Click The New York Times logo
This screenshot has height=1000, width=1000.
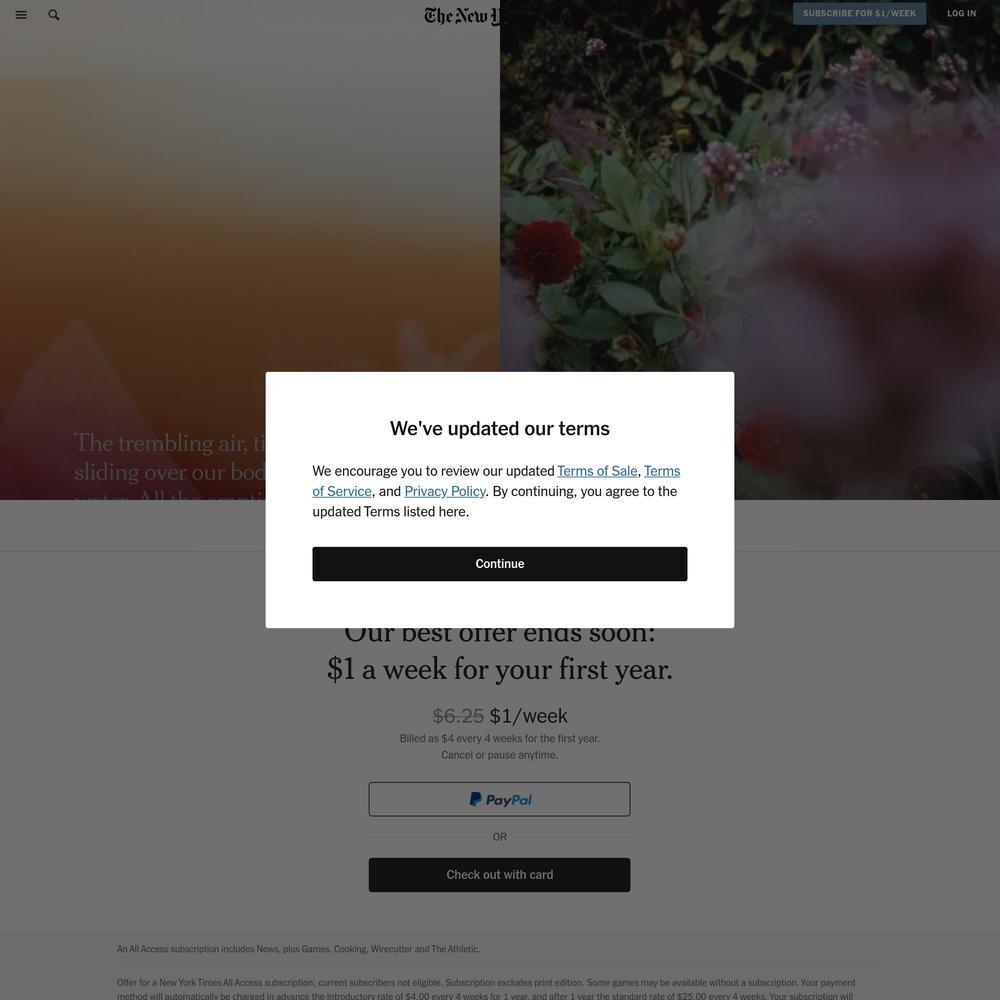465,15
